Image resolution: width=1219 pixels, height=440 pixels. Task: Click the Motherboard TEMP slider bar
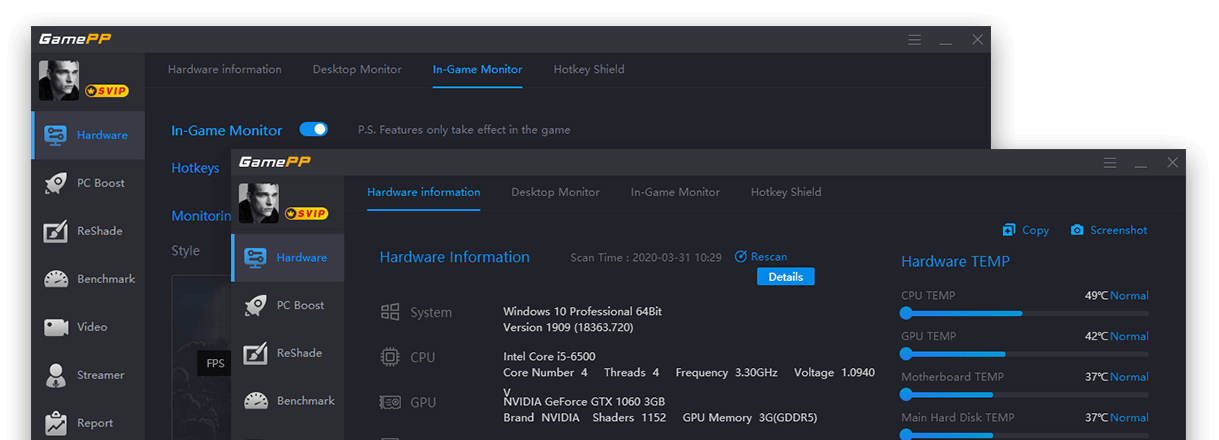1025,395
